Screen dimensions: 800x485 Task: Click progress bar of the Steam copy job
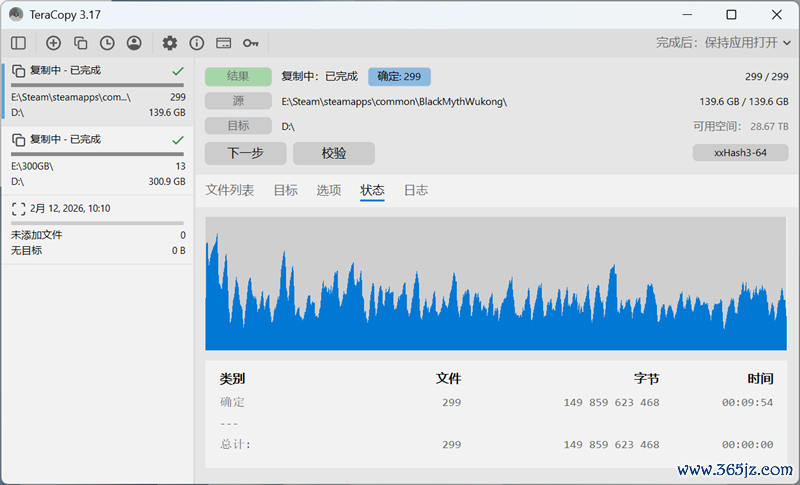click(97, 85)
